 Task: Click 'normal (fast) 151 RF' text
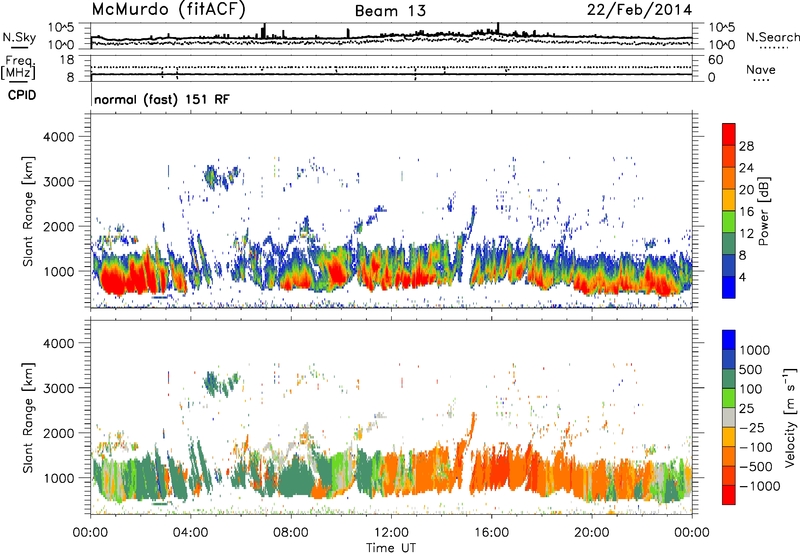[x=162, y=99]
